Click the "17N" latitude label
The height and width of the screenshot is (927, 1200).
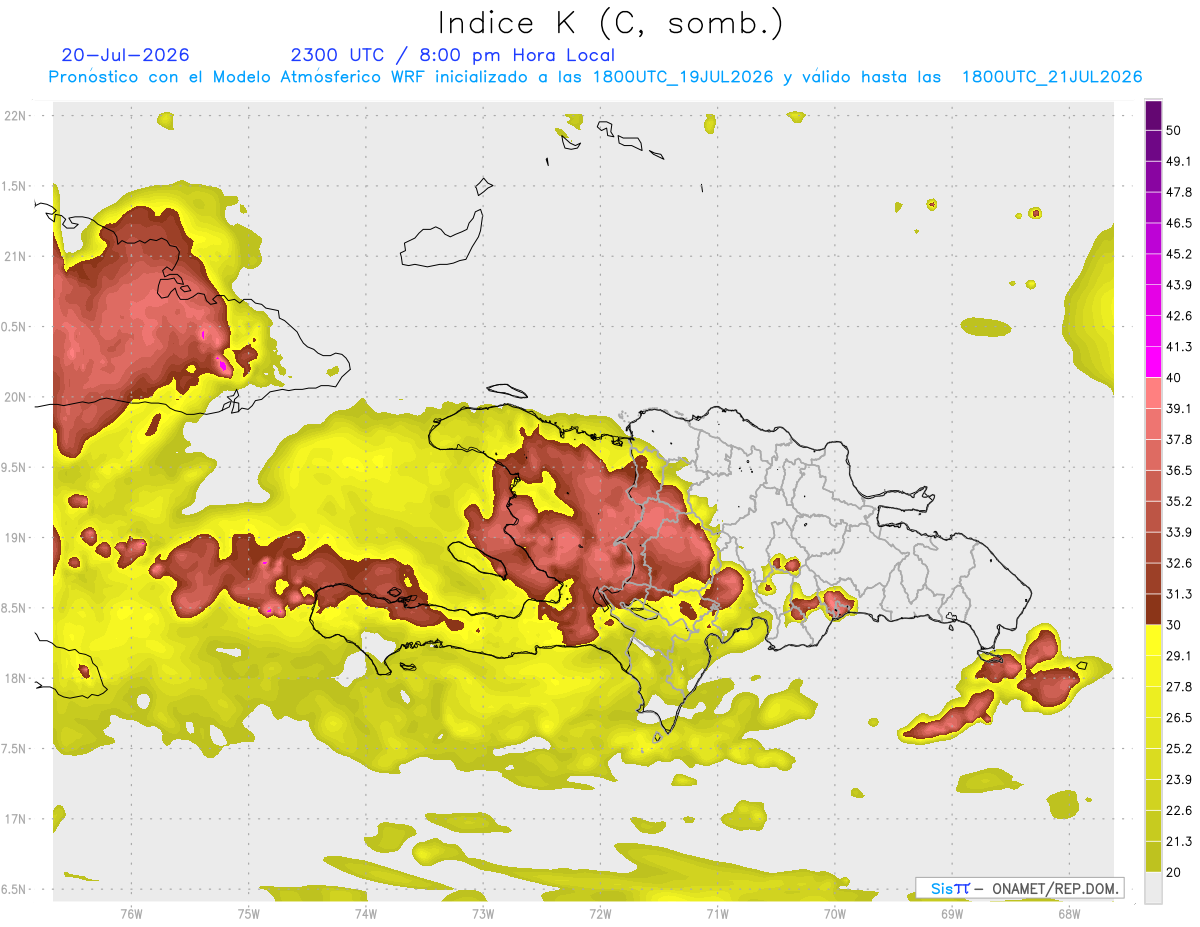point(16,819)
